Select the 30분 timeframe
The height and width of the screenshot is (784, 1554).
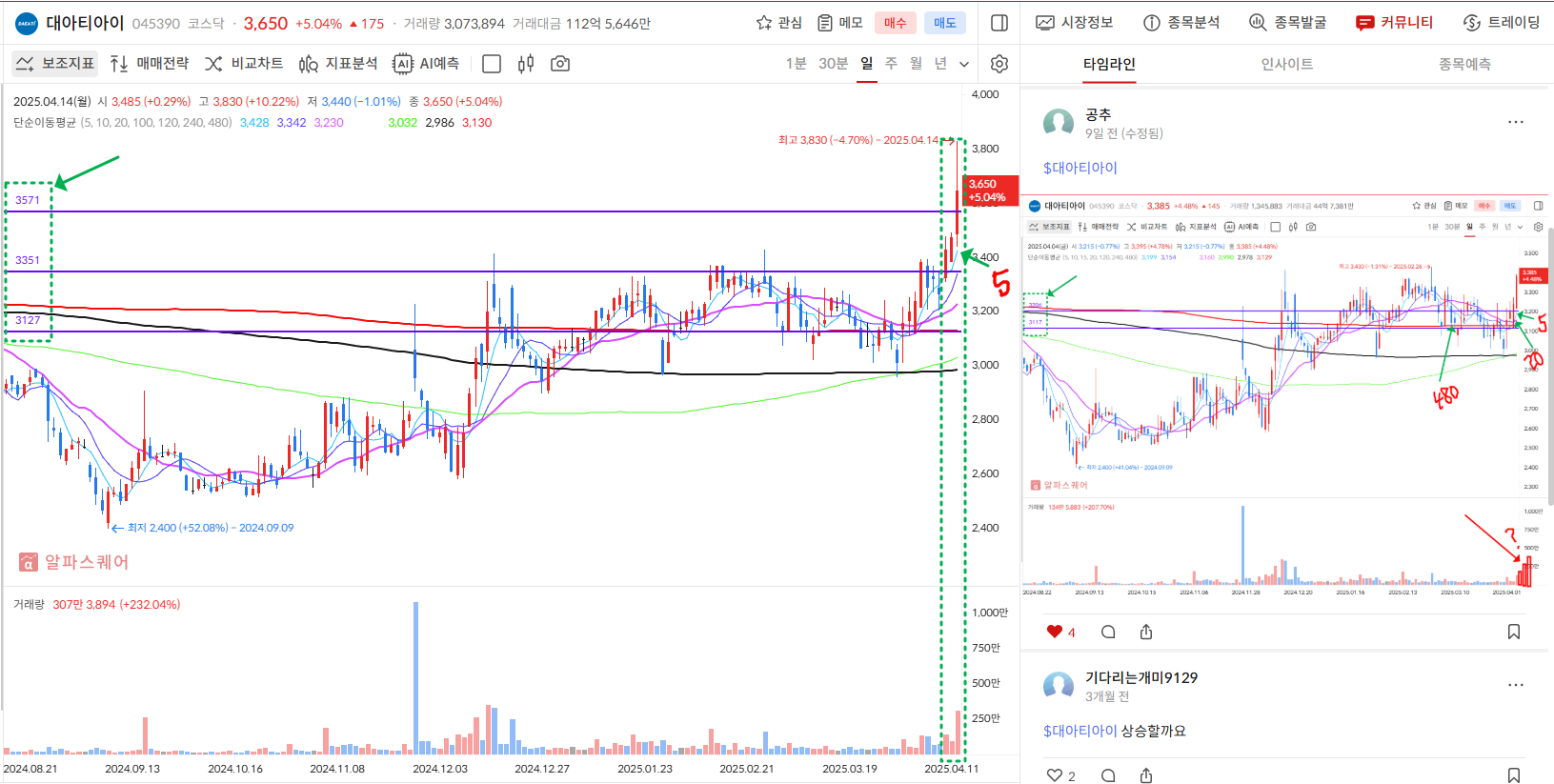click(833, 64)
